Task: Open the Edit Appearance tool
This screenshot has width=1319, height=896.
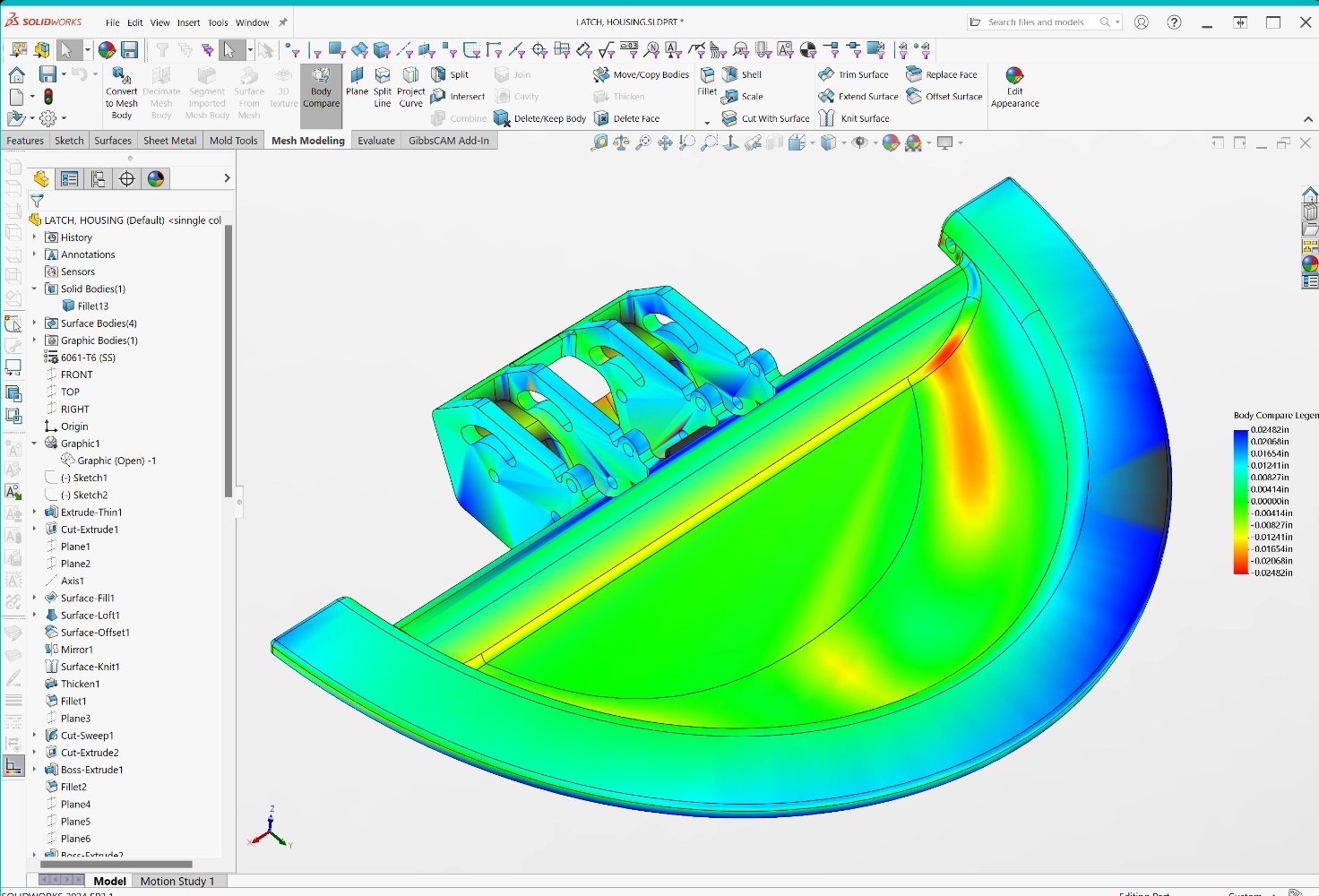Action: tap(1014, 88)
